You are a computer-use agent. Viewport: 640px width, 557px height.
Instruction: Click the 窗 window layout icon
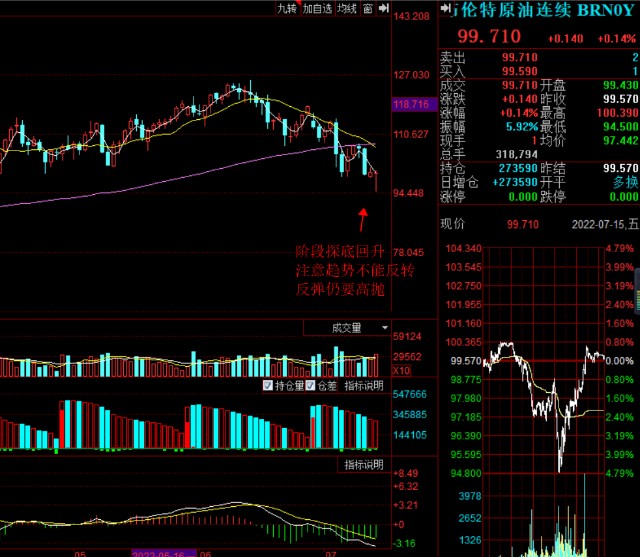[368, 8]
